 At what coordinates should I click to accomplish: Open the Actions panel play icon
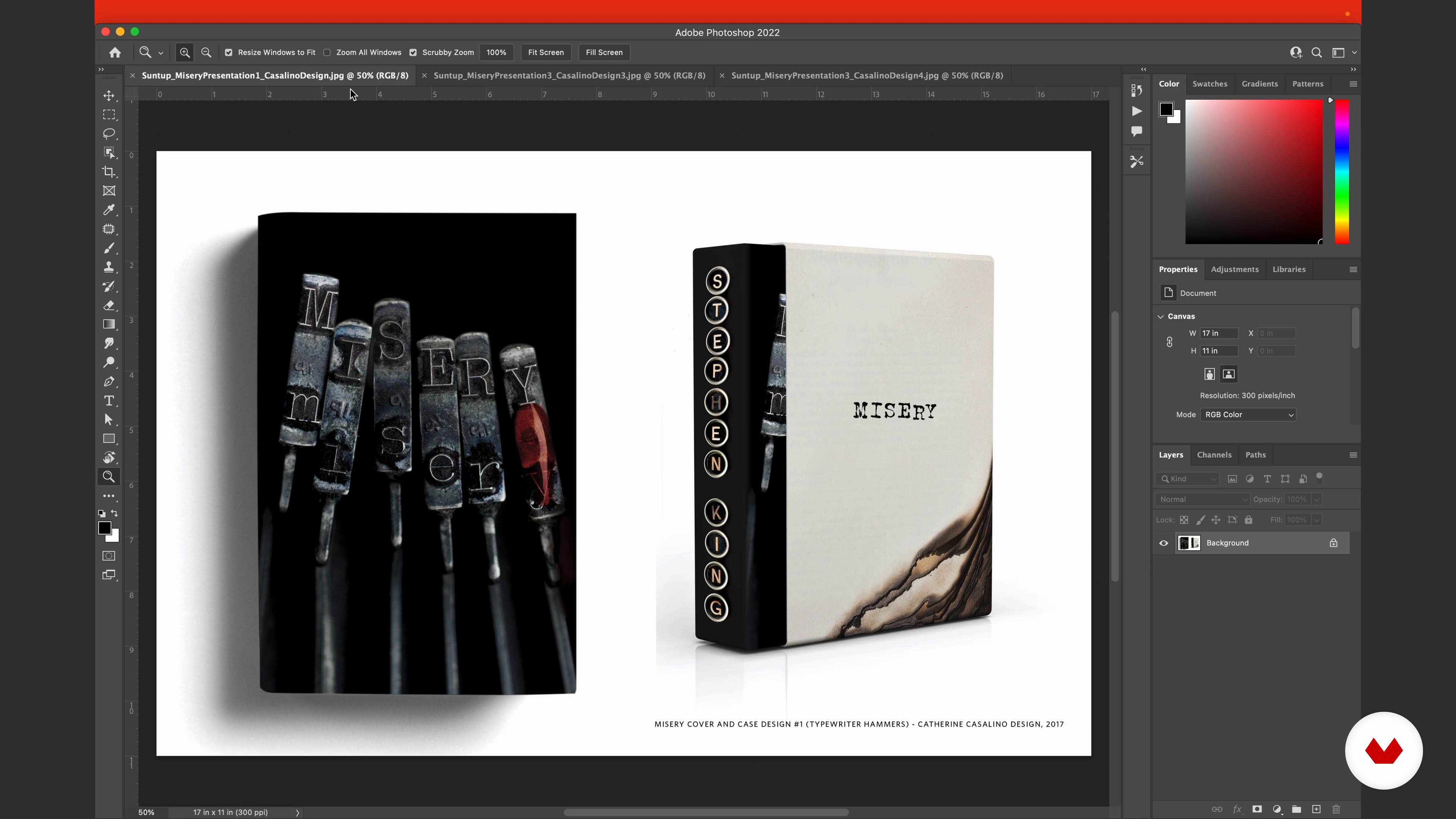(1137, 111)
